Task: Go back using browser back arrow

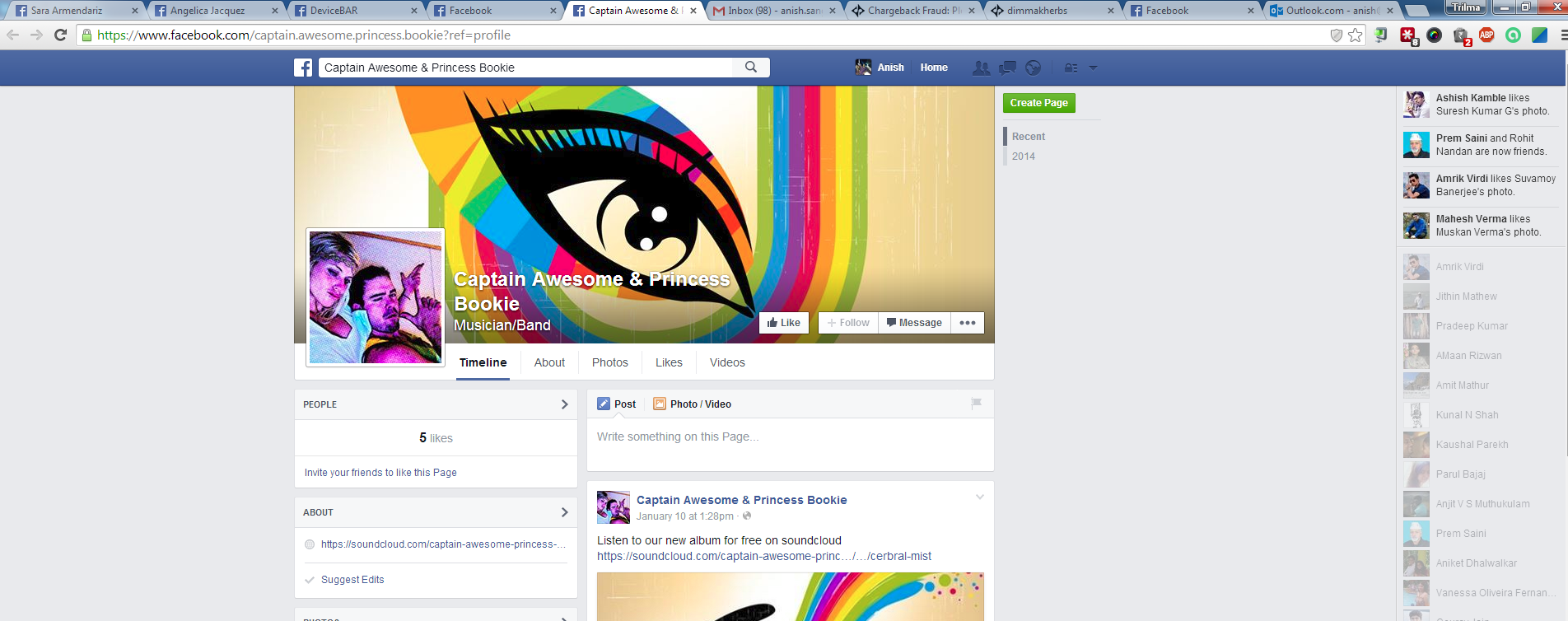Action: pos(12,35)
